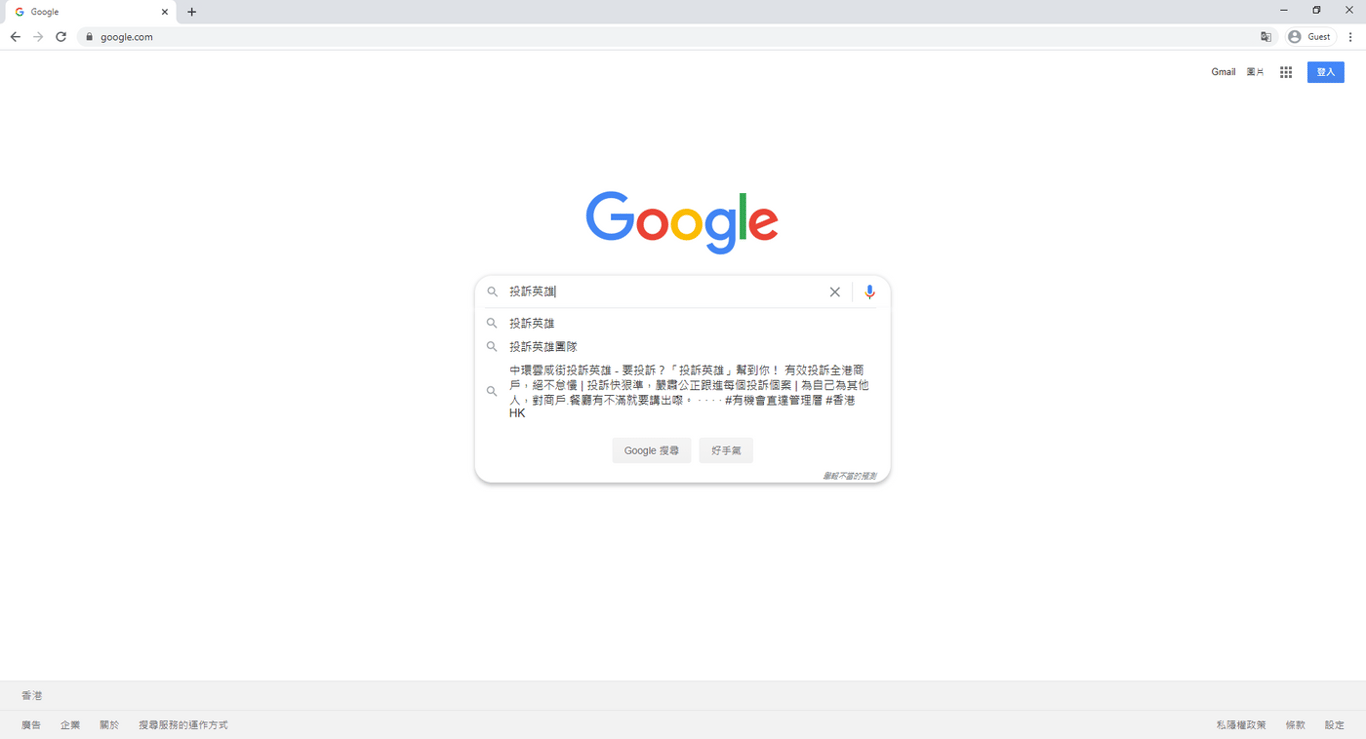1366x739 pixels.
Task: Open the Google apps grid
Action: pyautogui.click(x=1286, y=72)
